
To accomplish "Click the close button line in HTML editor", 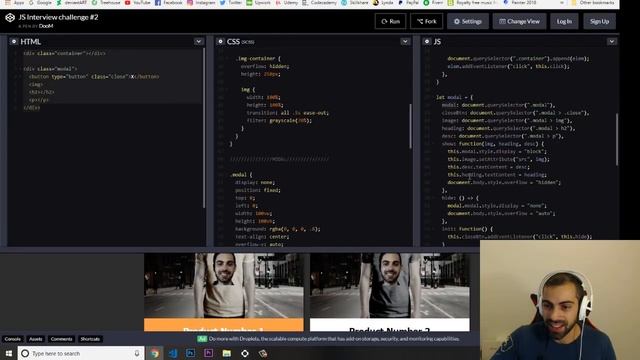I will (x=94, y=77).
